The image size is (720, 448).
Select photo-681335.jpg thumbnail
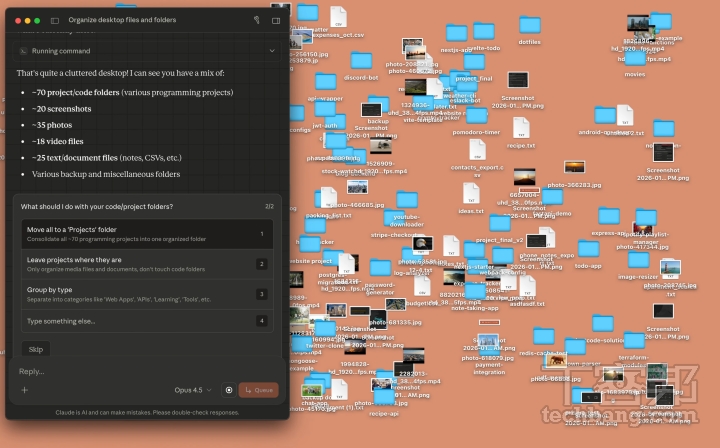[395, 305]
